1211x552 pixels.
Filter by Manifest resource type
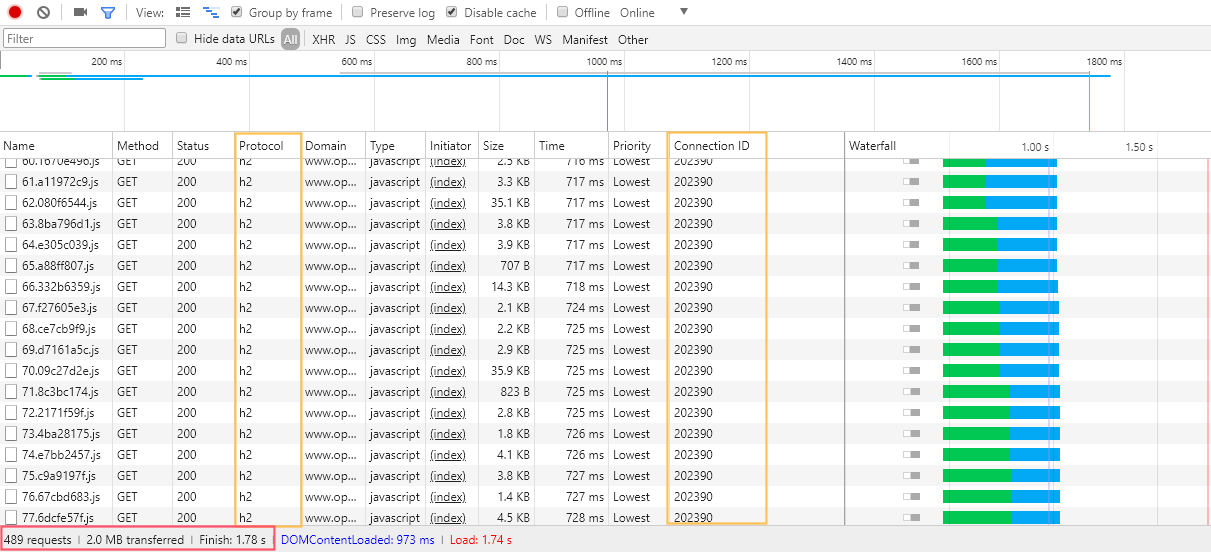(x=584, y=40)
